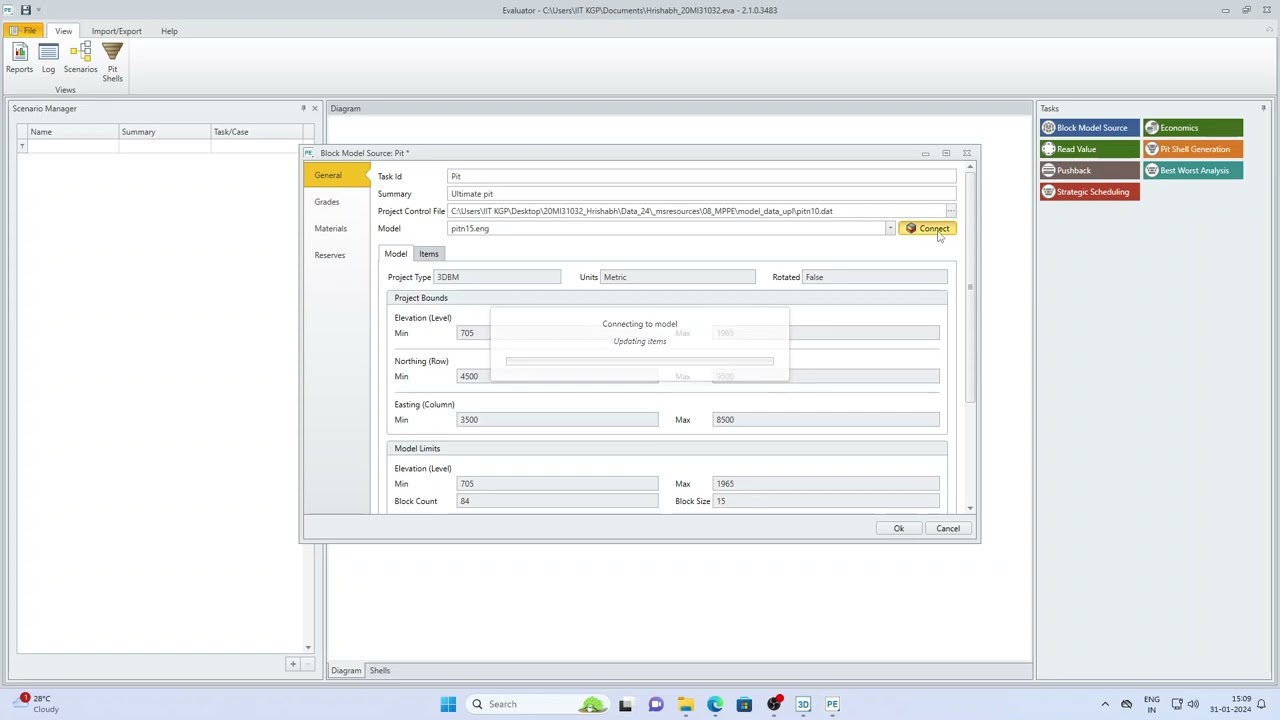Click the Easting Max value 8500
The height and width of the screenshot is (720, 1280).
pos(825,420)
